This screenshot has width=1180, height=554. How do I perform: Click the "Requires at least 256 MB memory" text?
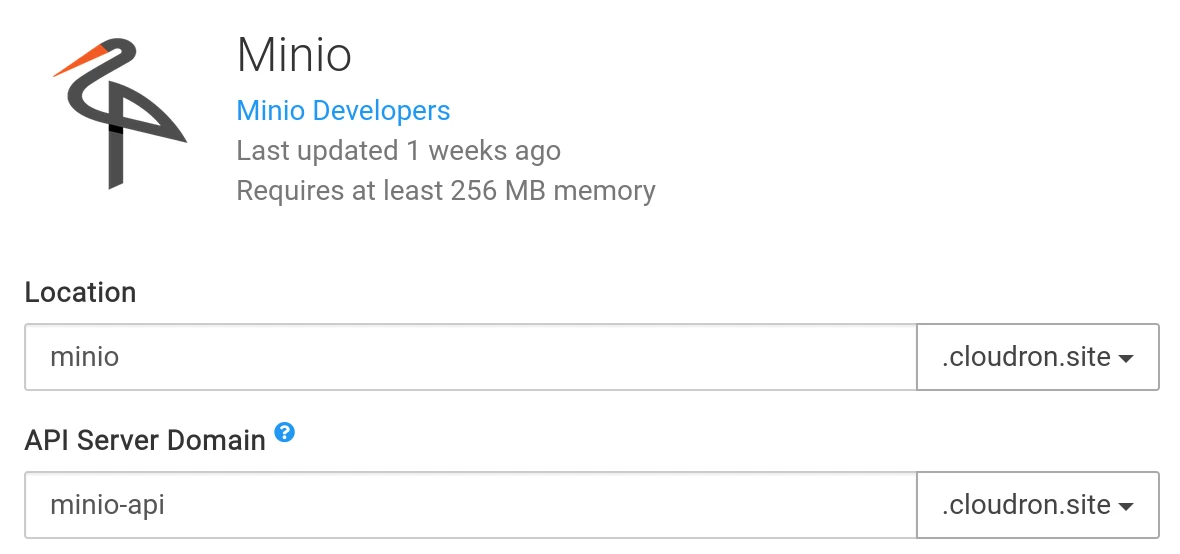446,190
